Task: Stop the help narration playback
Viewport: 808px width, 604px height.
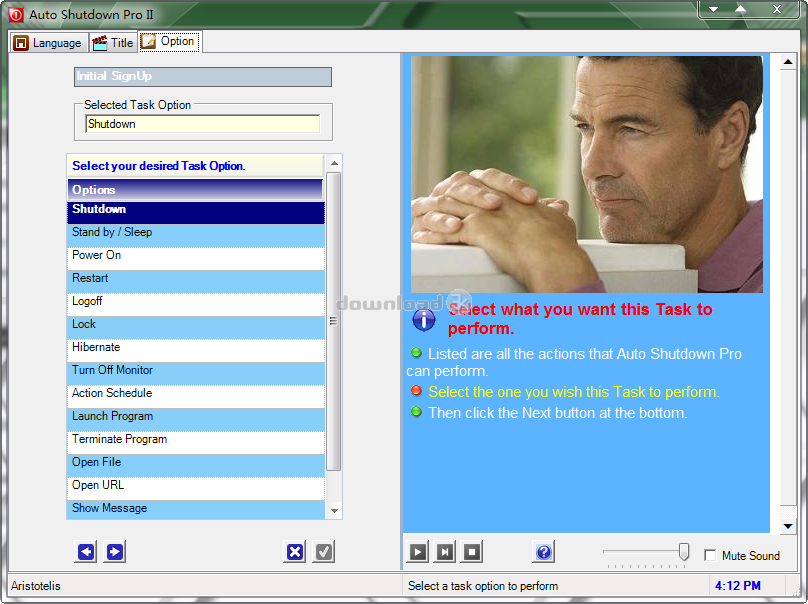Action: coord(472,552)
